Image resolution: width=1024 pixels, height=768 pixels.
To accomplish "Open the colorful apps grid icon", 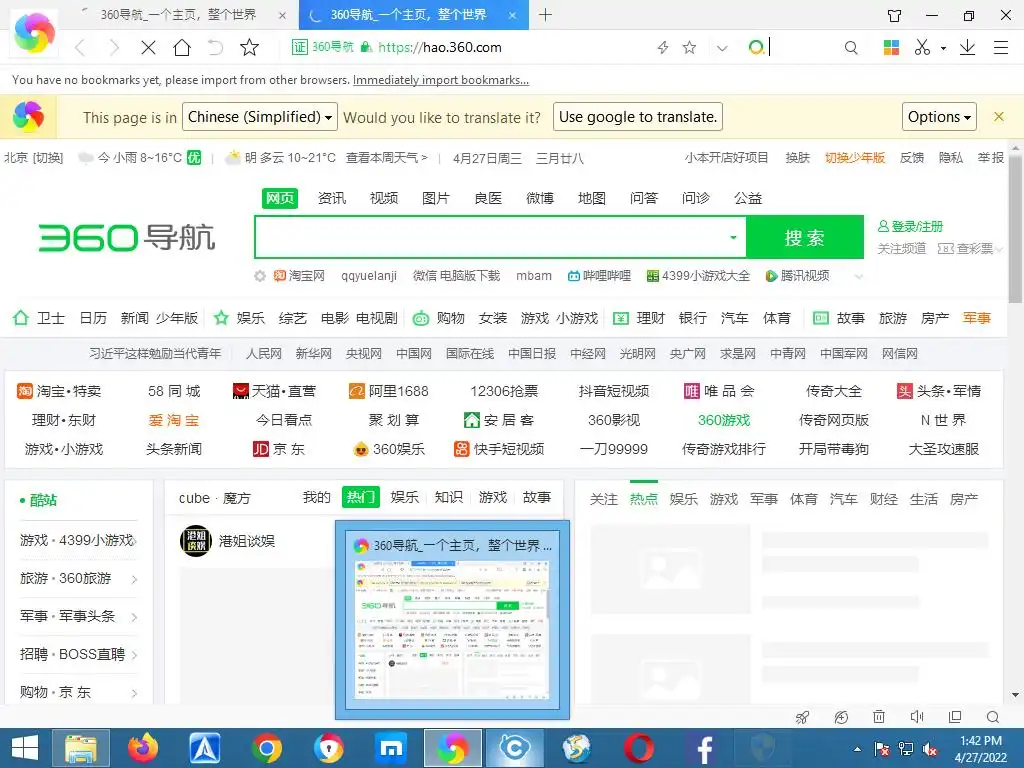I will (891, 47).
